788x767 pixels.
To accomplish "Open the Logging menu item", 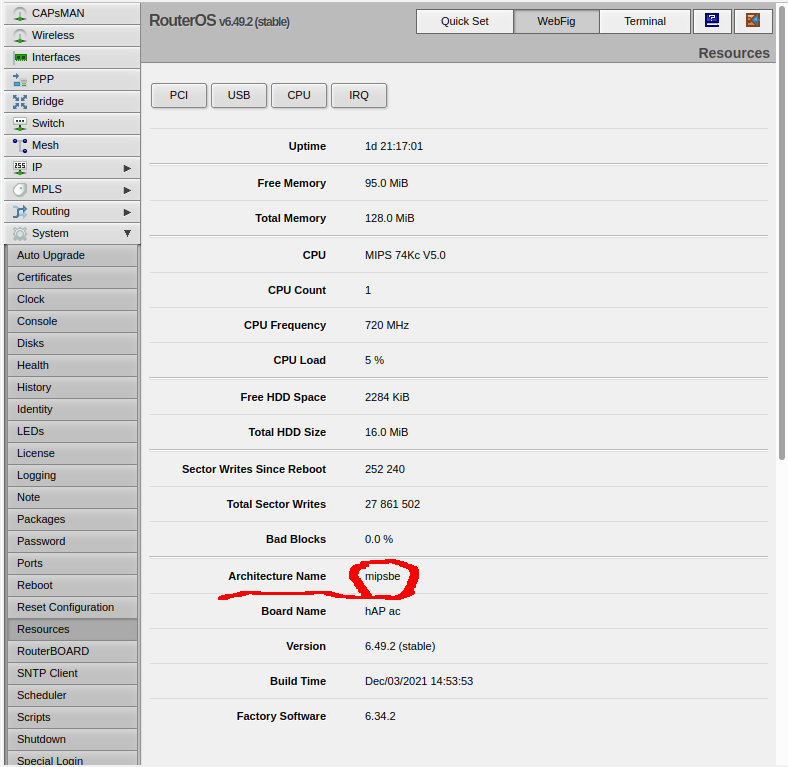I will (x=72, y=475).
